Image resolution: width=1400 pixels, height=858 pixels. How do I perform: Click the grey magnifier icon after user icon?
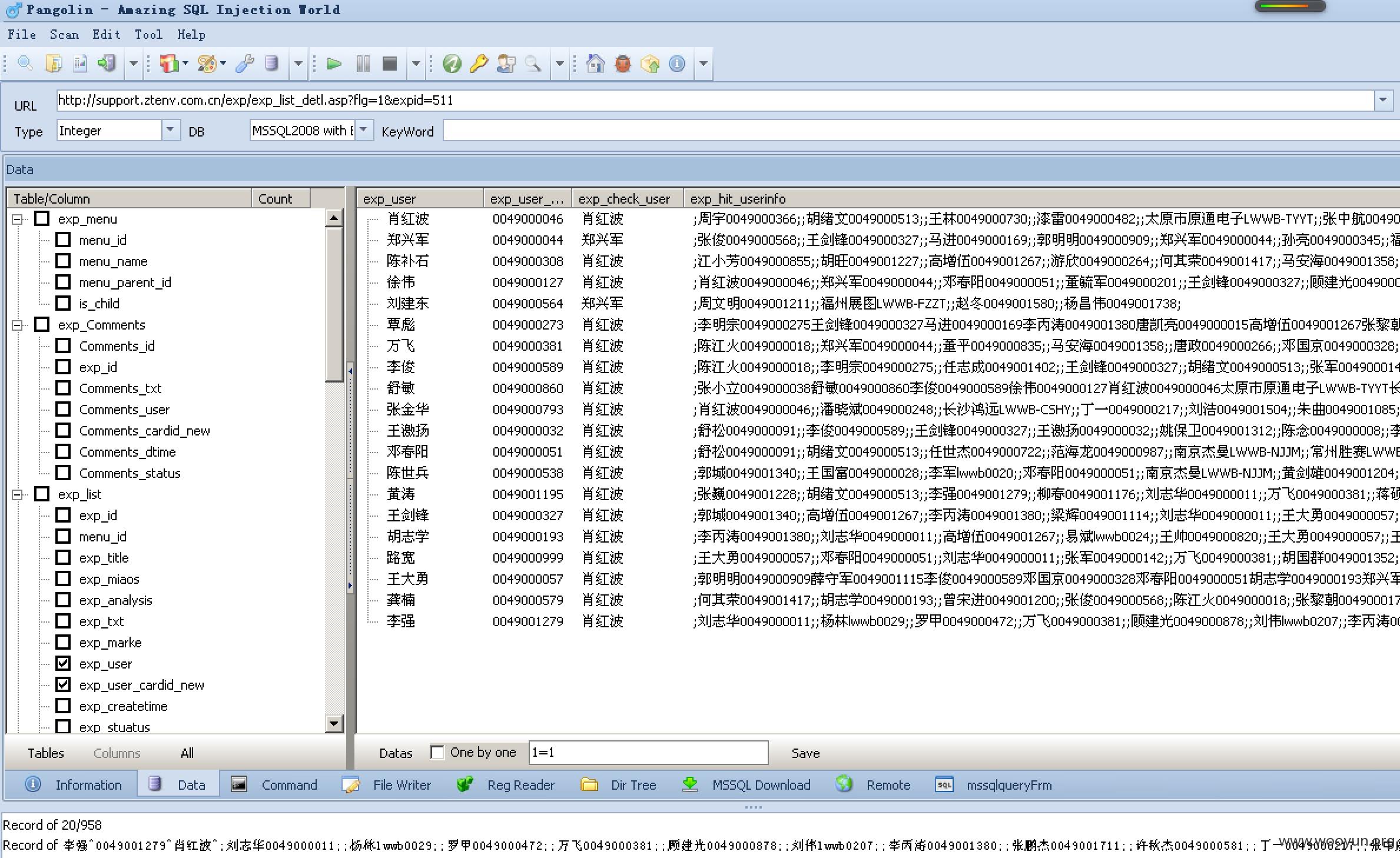(x=533, y=63)
